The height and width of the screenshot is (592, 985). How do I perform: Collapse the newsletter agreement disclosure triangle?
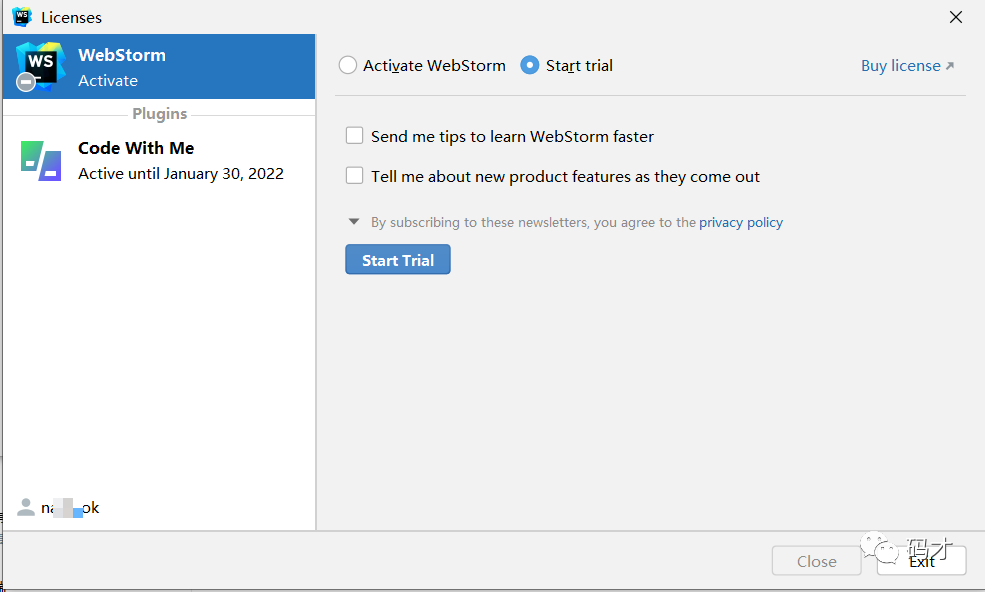click(354, 222)
